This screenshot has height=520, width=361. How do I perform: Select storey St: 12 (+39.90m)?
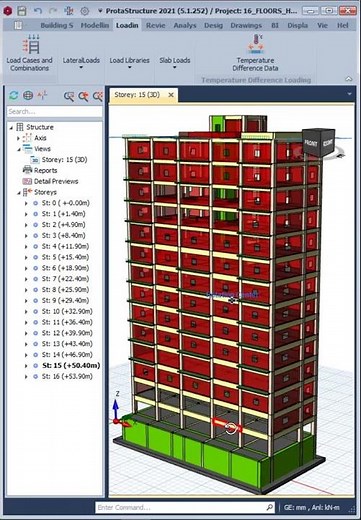coord(67,333)
